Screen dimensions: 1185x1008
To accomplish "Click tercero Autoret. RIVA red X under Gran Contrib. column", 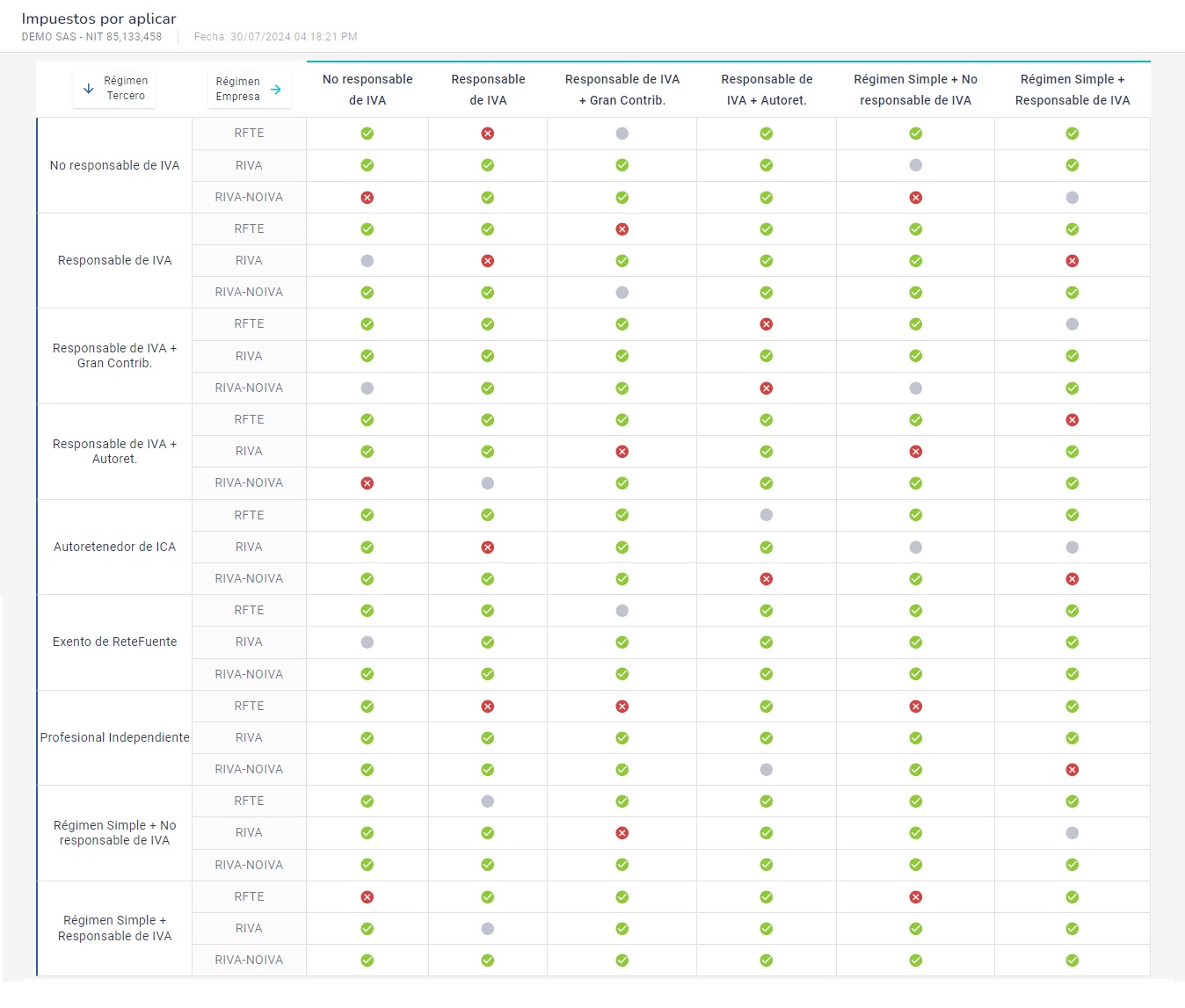I will coord(622,451).
